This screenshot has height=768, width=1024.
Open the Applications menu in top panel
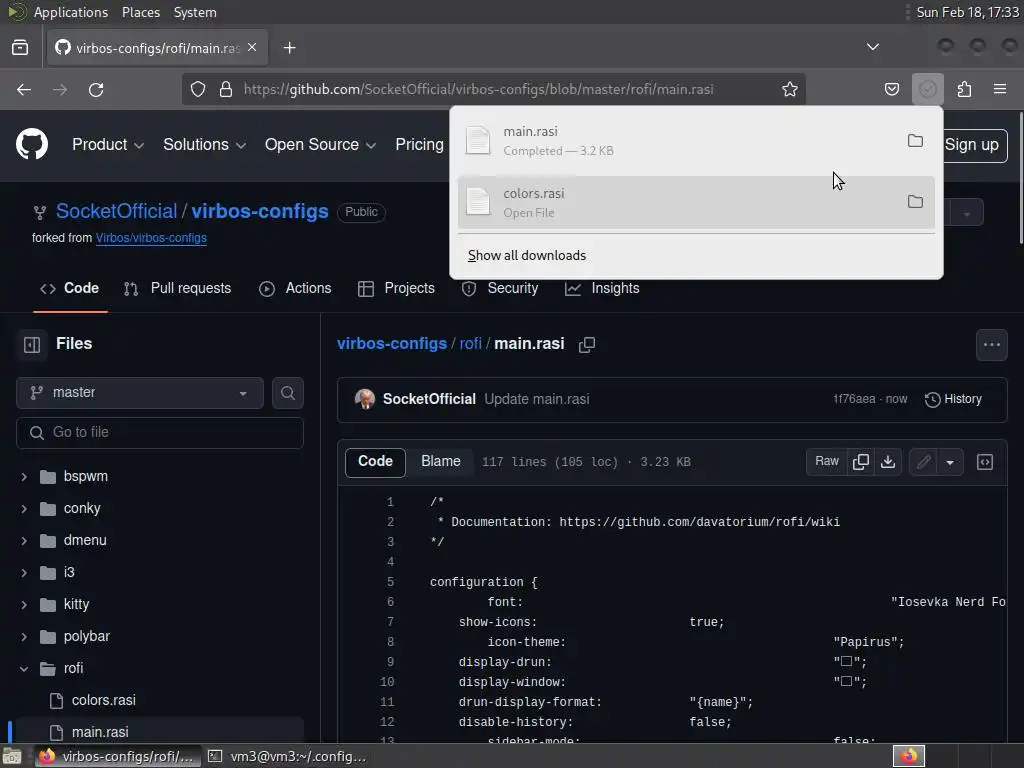tap(71, 12)
